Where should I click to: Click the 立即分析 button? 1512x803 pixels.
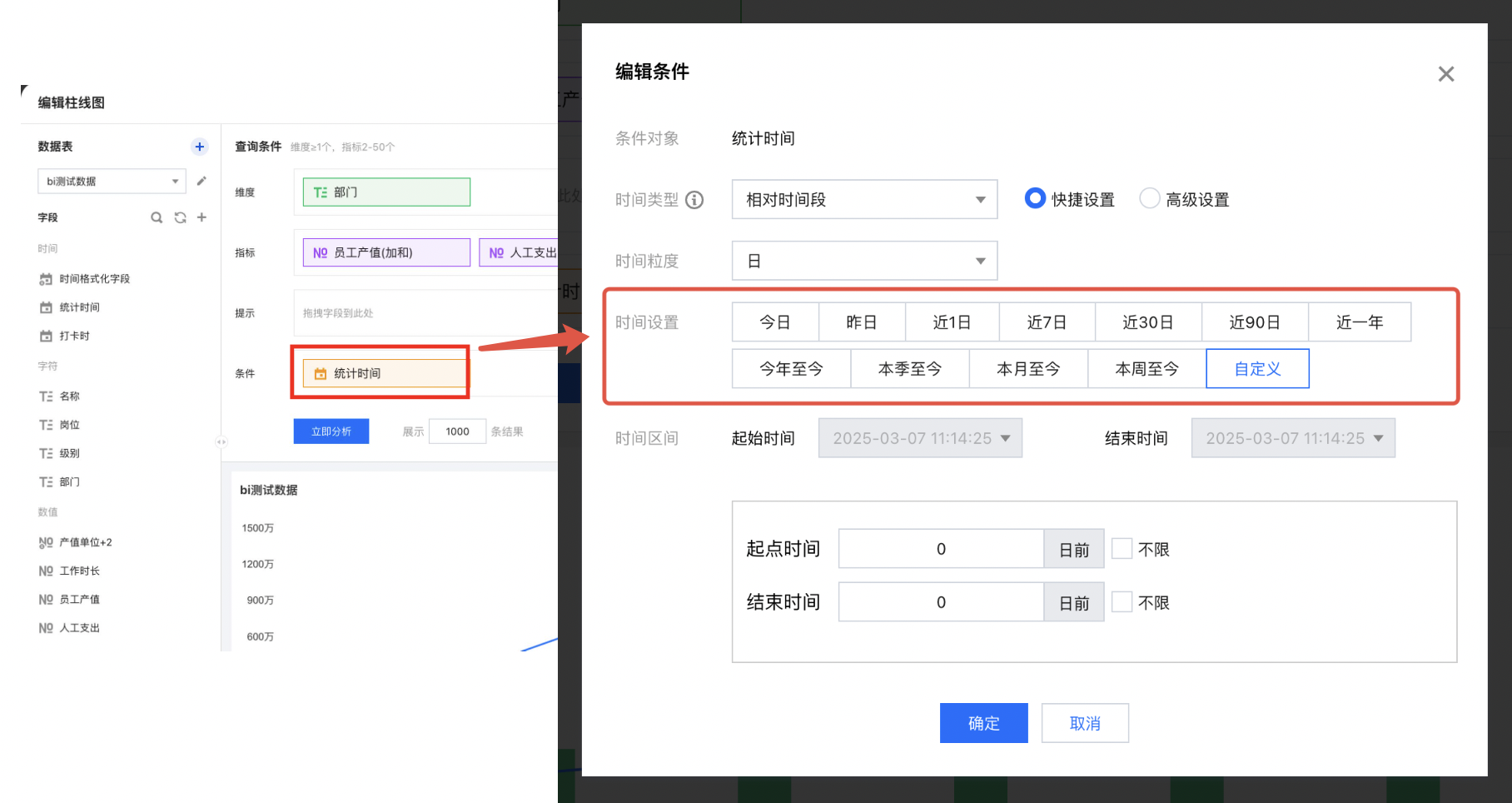coord(331,431)
